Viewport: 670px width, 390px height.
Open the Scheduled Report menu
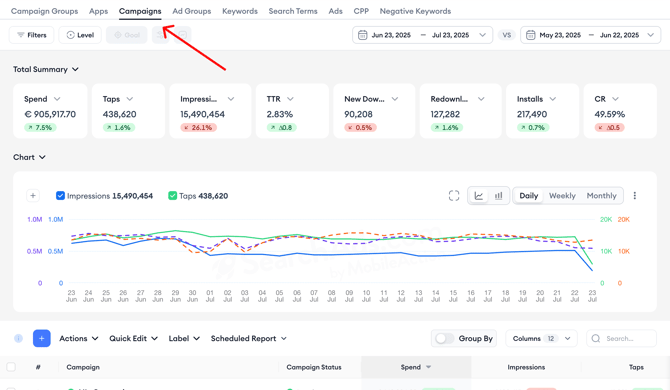(x=248, y=338)
